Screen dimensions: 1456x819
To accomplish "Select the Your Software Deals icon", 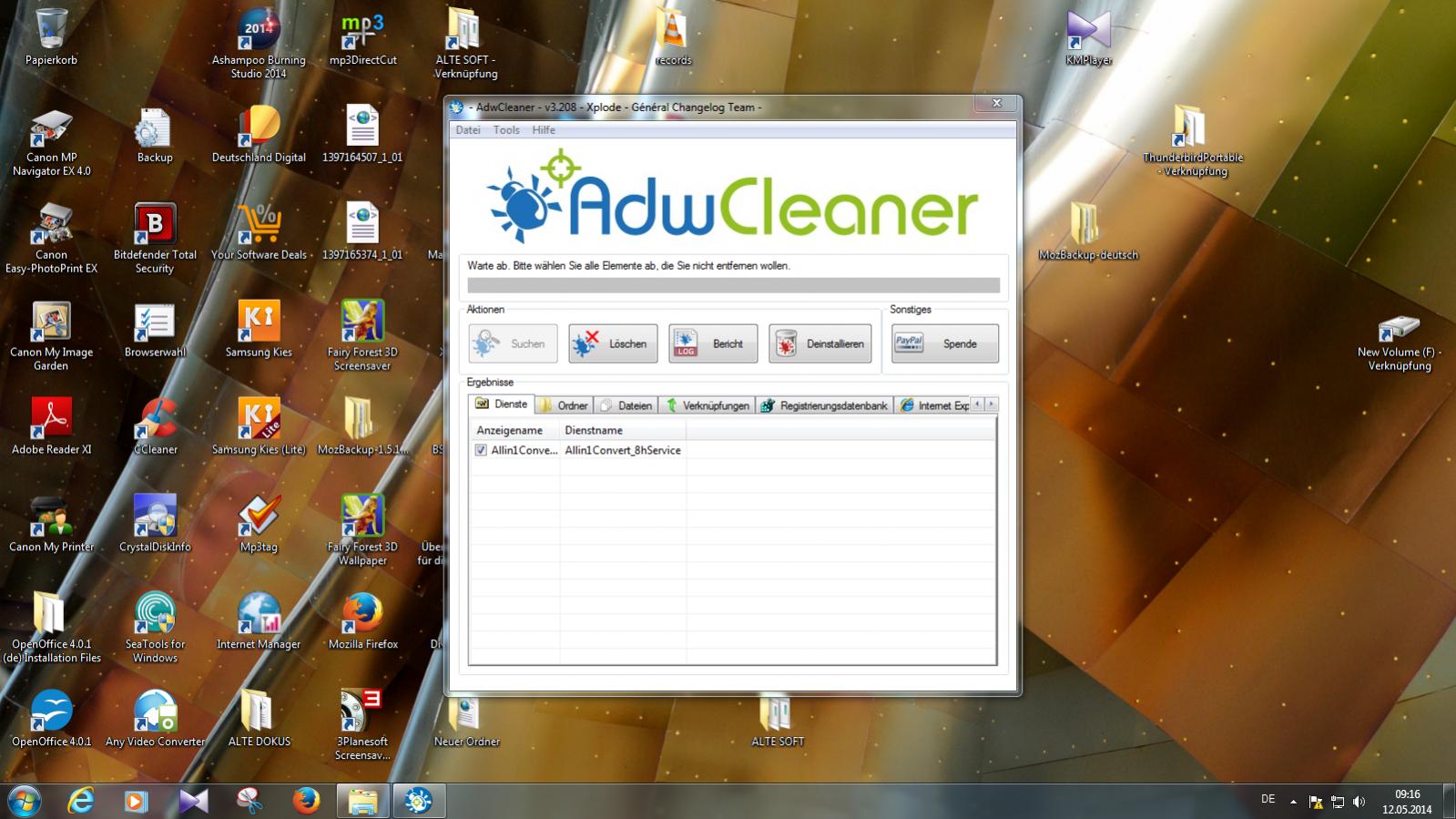I will coord(259,232).
